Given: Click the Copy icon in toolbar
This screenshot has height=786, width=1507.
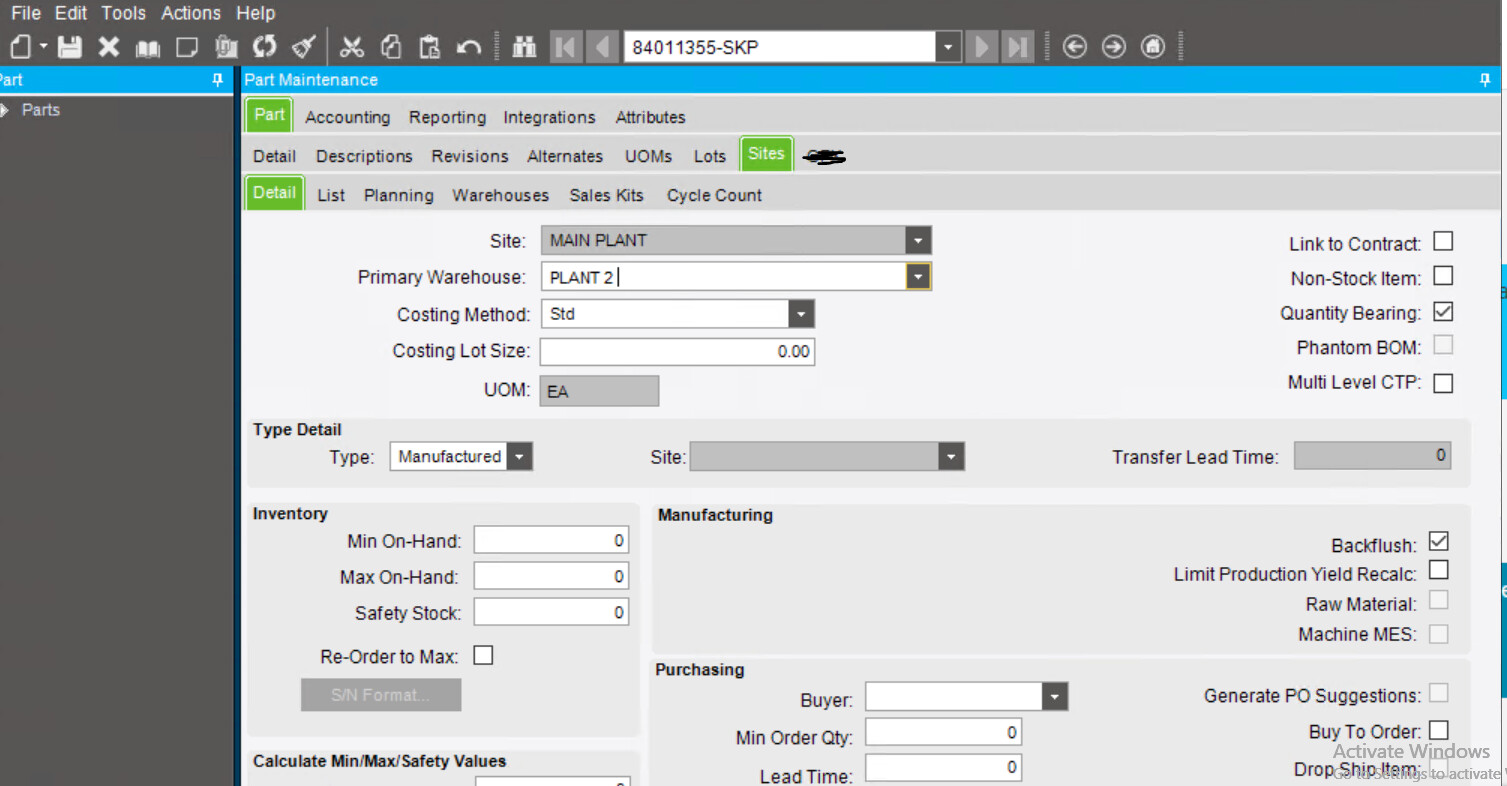Looking at the screenshot, I should tap(392, 47).
